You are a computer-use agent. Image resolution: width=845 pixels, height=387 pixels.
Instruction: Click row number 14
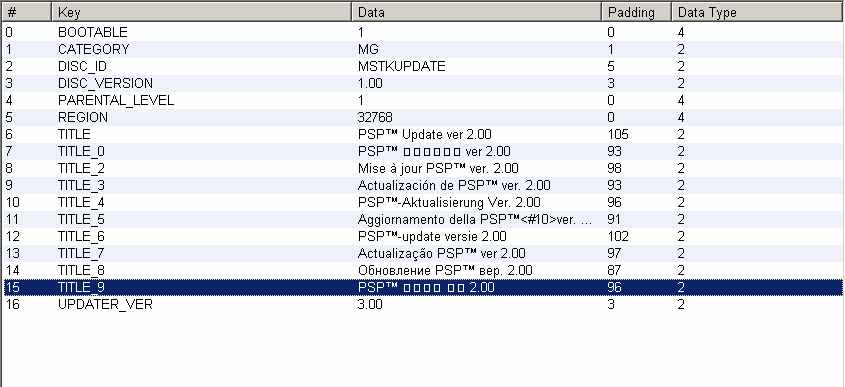[x=12, y=271]
